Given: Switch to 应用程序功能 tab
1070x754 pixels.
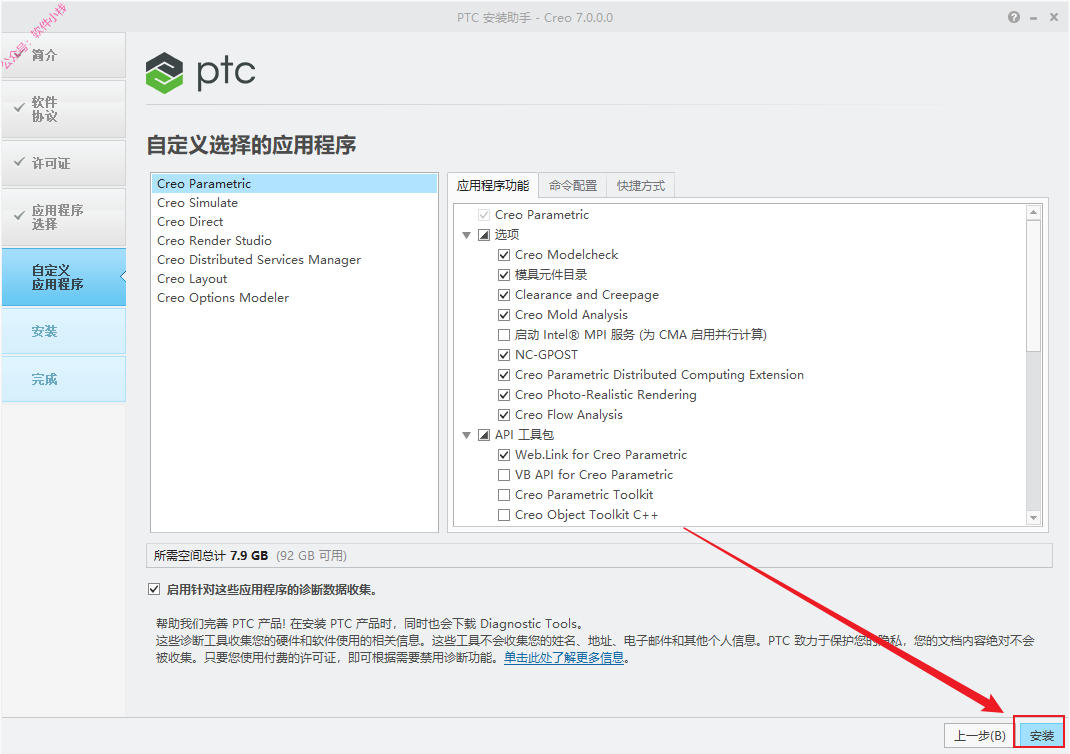Looking at the screenshot, I should click(x=493, y=186).
